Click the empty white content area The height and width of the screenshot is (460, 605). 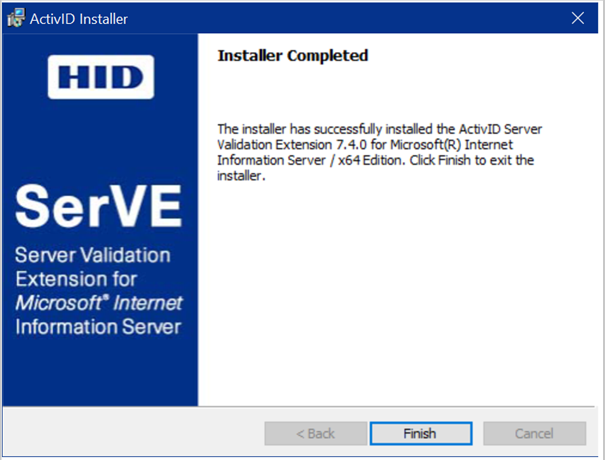coord(397,293)
